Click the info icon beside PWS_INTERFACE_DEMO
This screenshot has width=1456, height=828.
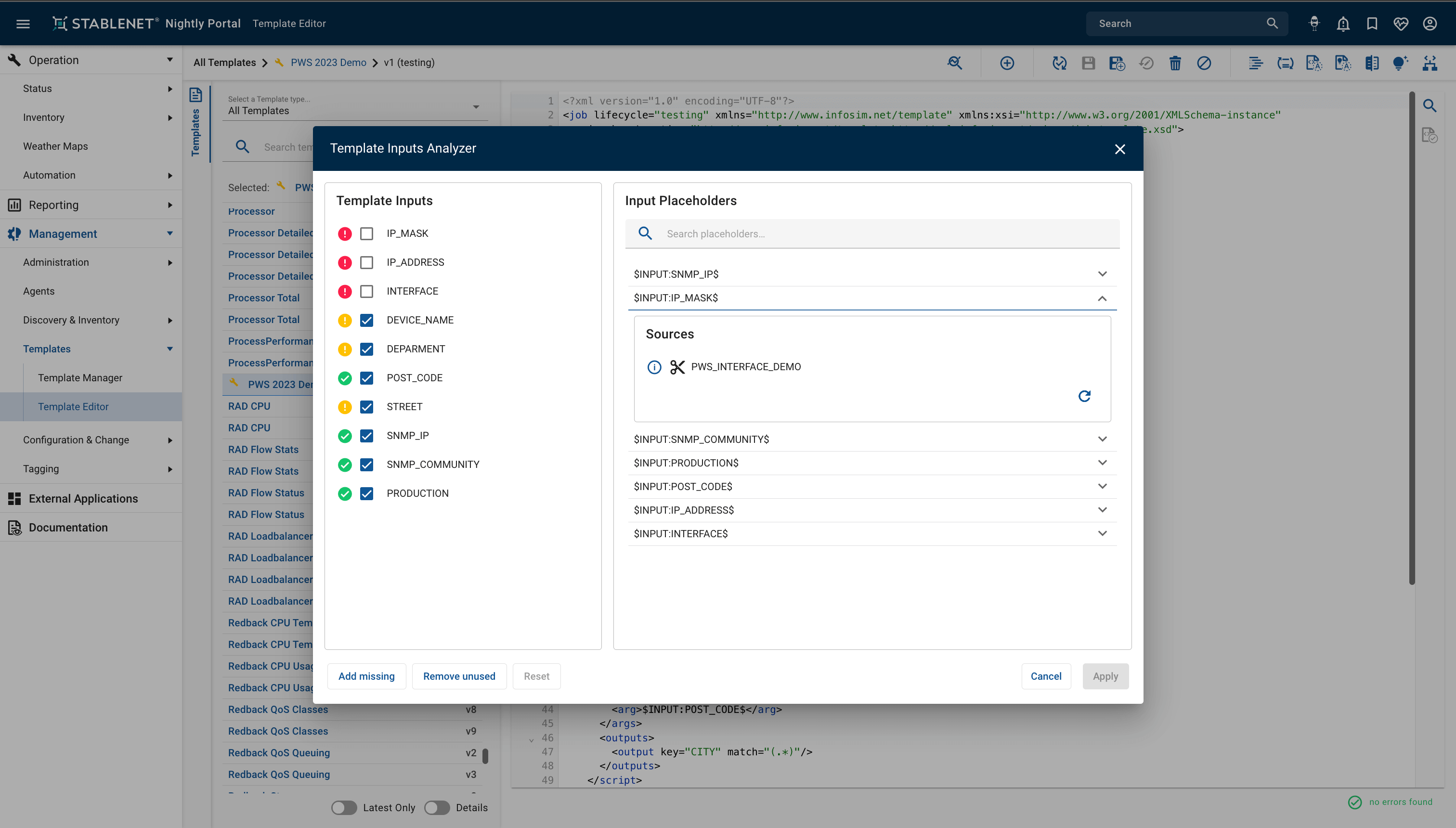654,367
